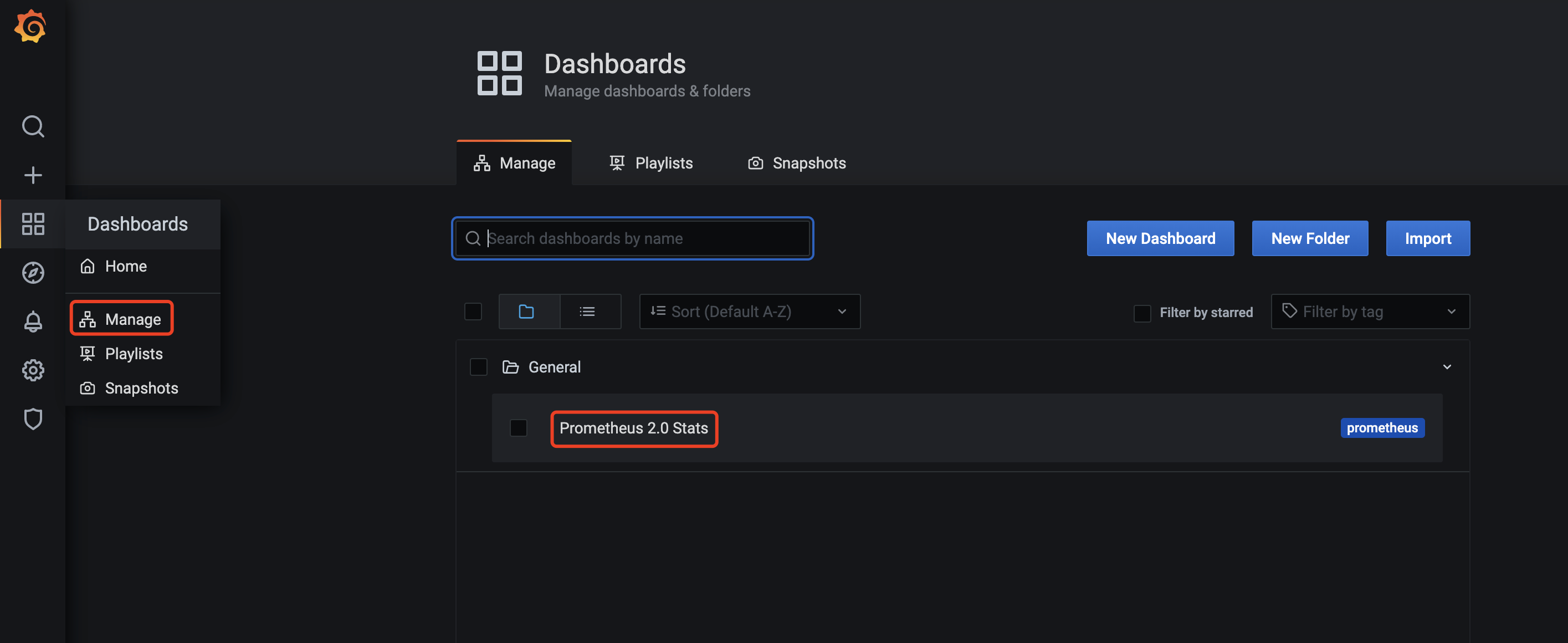Select Snapshots in the Dashboards submenu
Image resolution: width=1568 pixels, height=643 pixels.
click(x=141, y=389)
